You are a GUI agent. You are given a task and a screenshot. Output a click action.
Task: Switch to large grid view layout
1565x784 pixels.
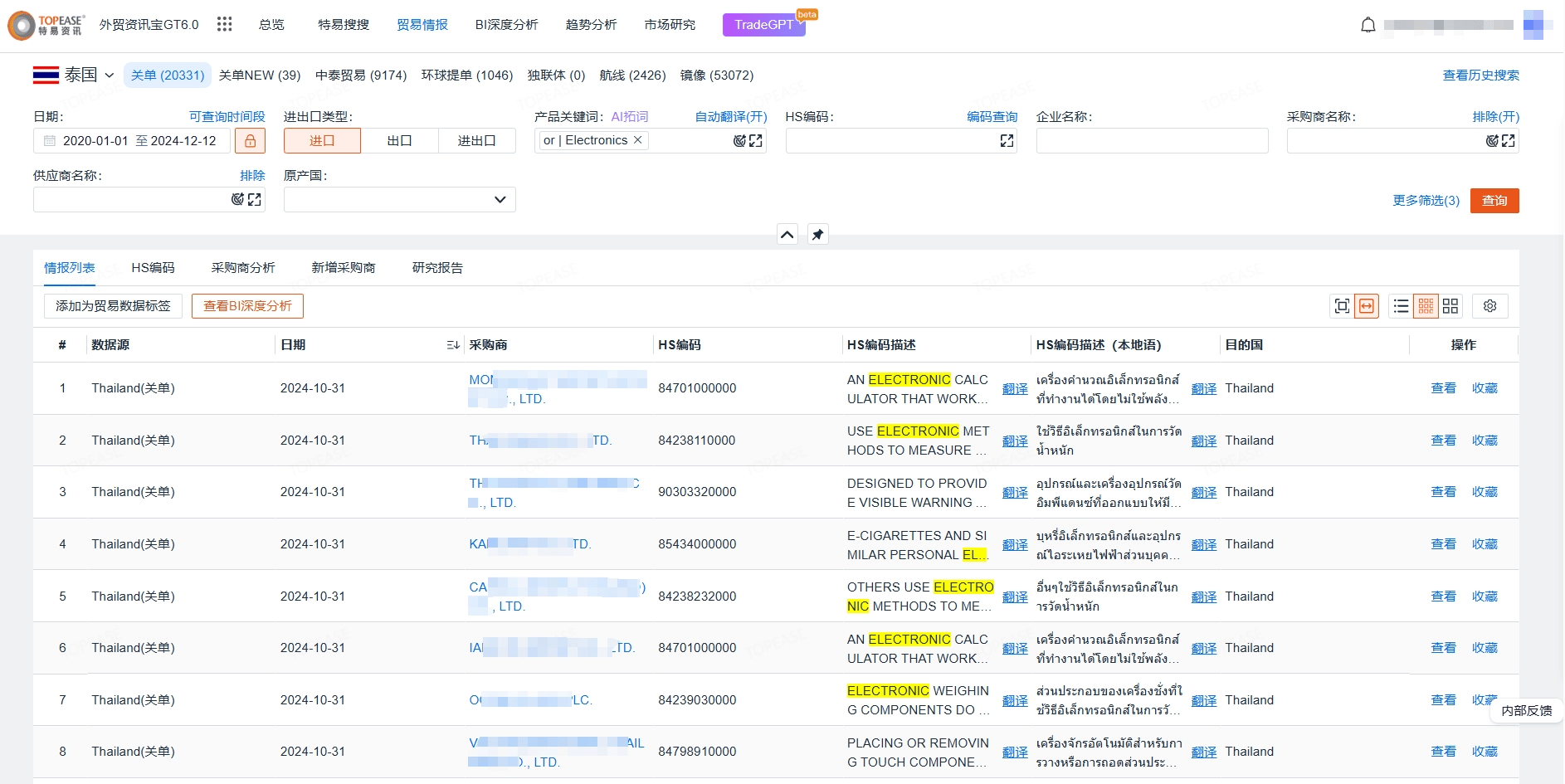coord(1450,306)
